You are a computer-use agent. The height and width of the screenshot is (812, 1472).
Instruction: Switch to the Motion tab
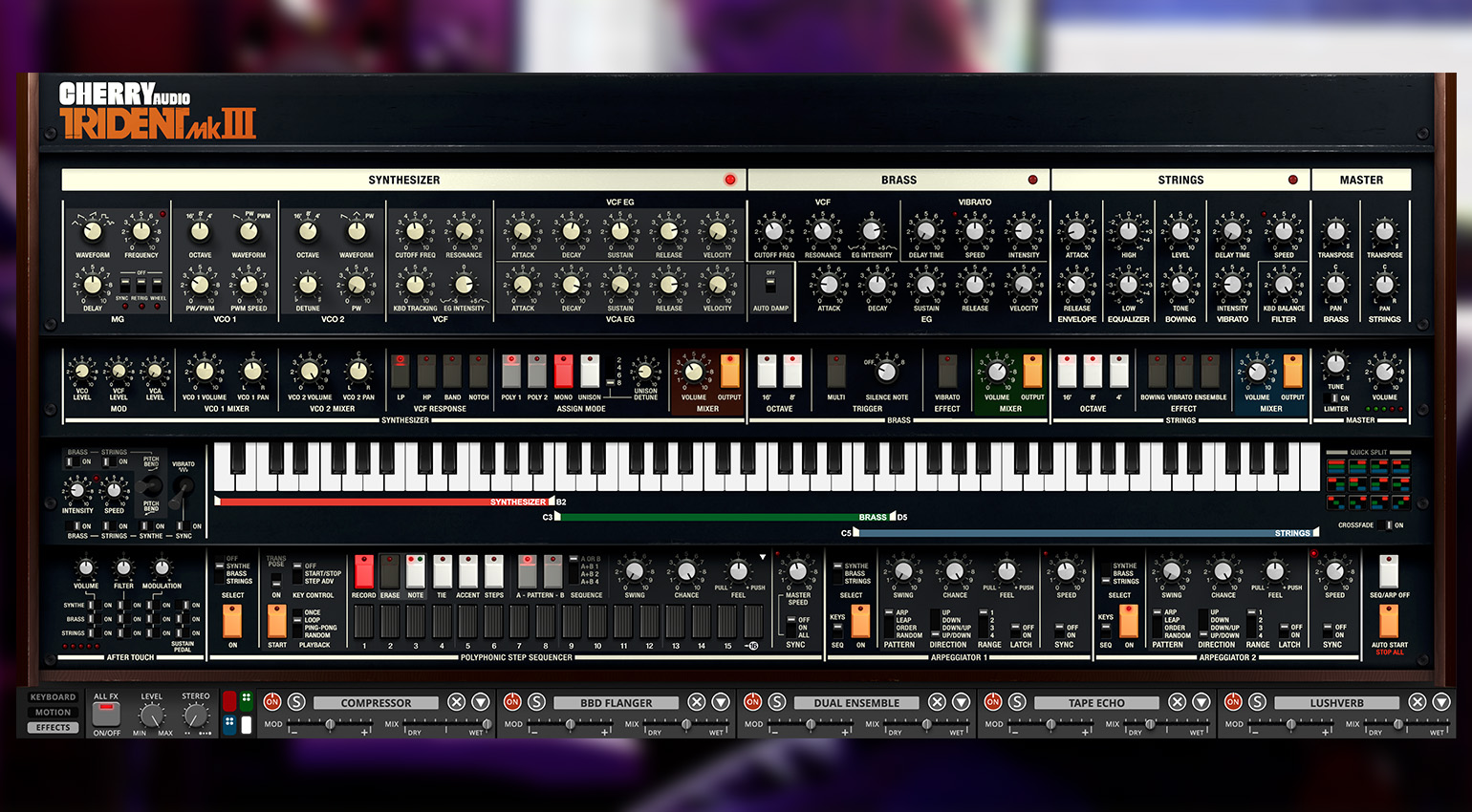click(x=53, y=713)
